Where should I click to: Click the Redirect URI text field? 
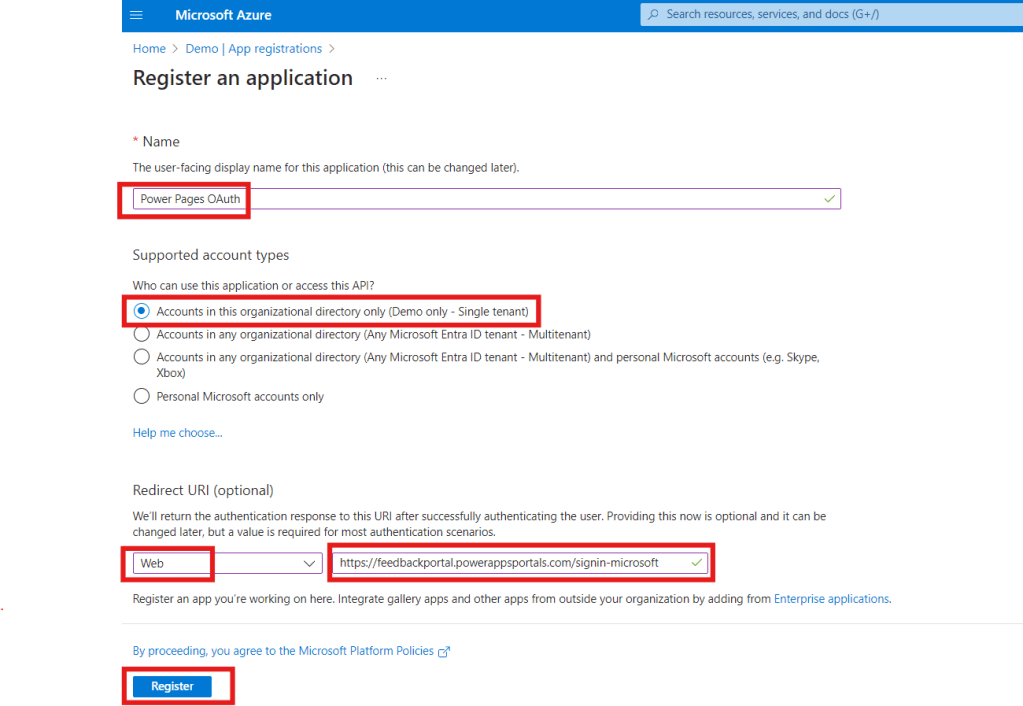point(510,563)
